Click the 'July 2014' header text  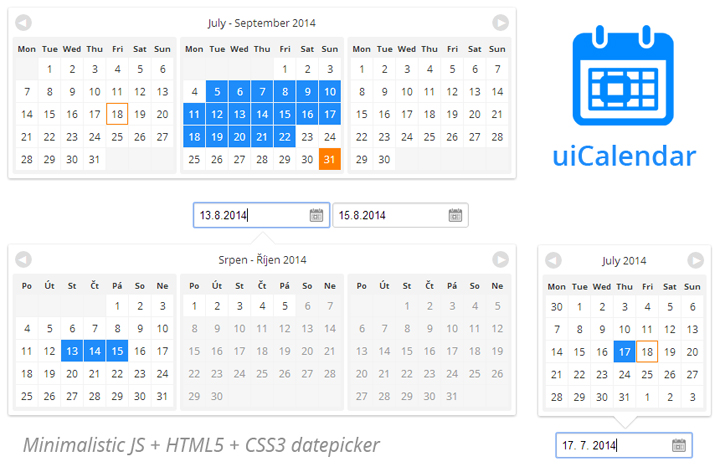[624, 261]
